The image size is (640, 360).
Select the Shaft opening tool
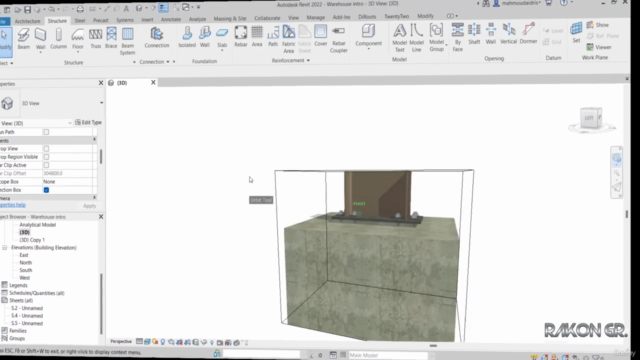[474, 34]
